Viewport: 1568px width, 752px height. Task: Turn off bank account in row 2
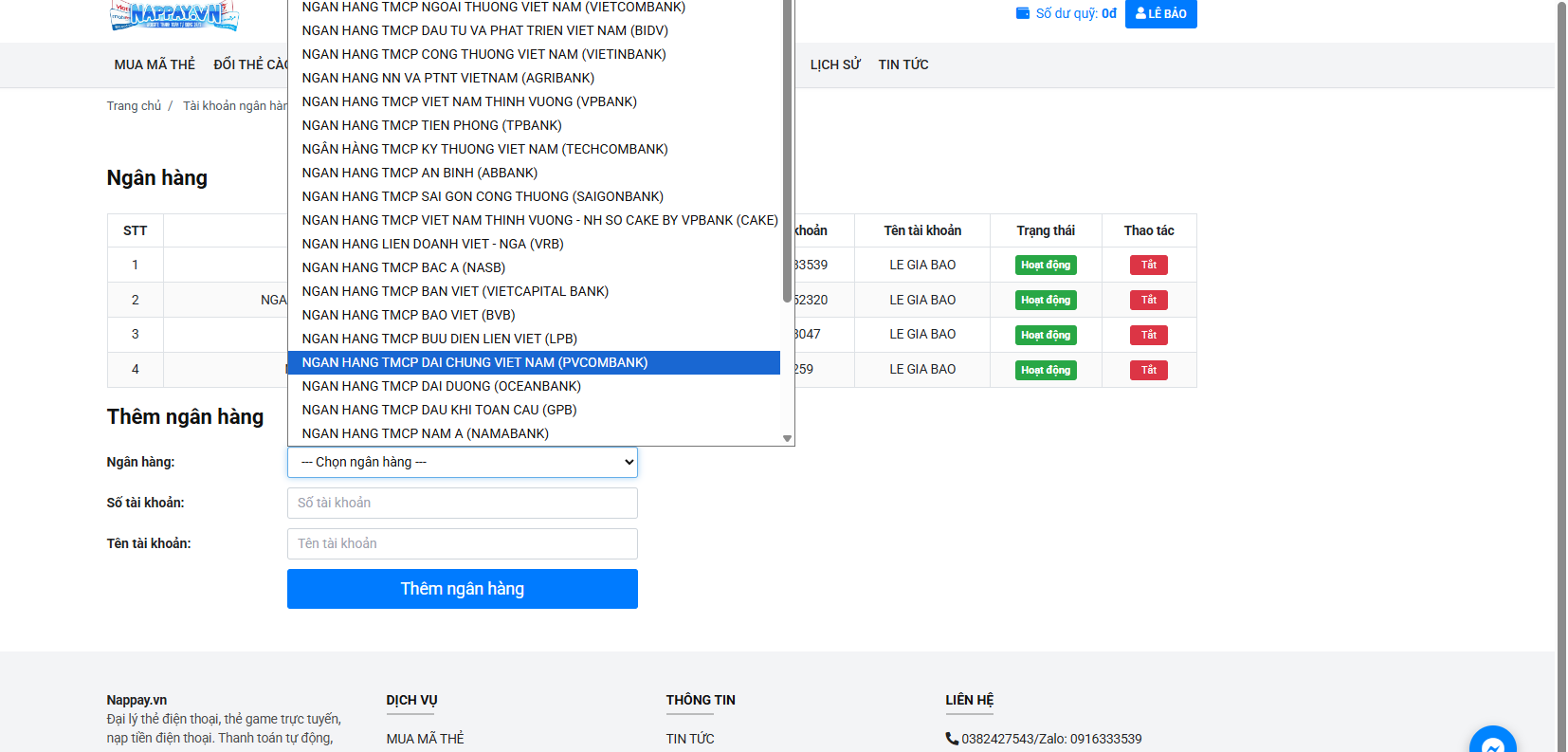[x=1148, y=301]
